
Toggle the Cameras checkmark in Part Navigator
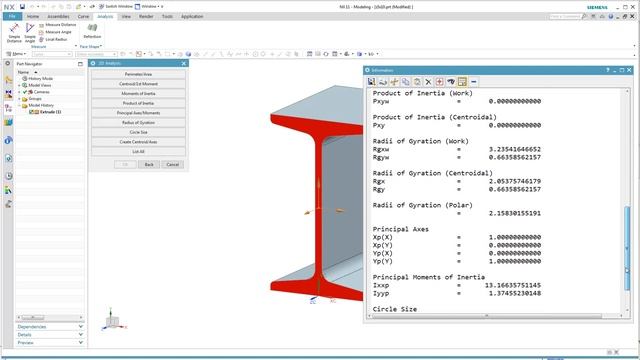click(25, 92)
